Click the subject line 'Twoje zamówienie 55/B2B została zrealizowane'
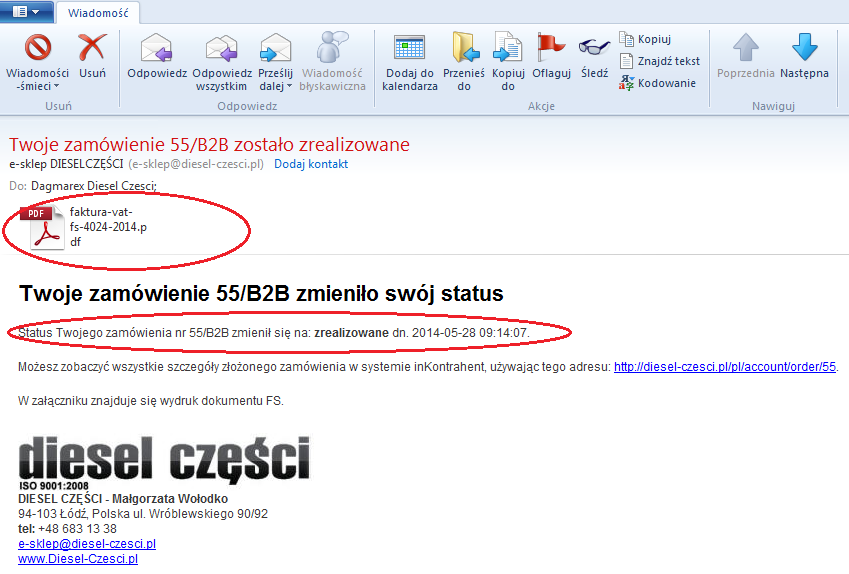Image resolution: width=849 pixels, height=574 pixels. pos(209,145)
